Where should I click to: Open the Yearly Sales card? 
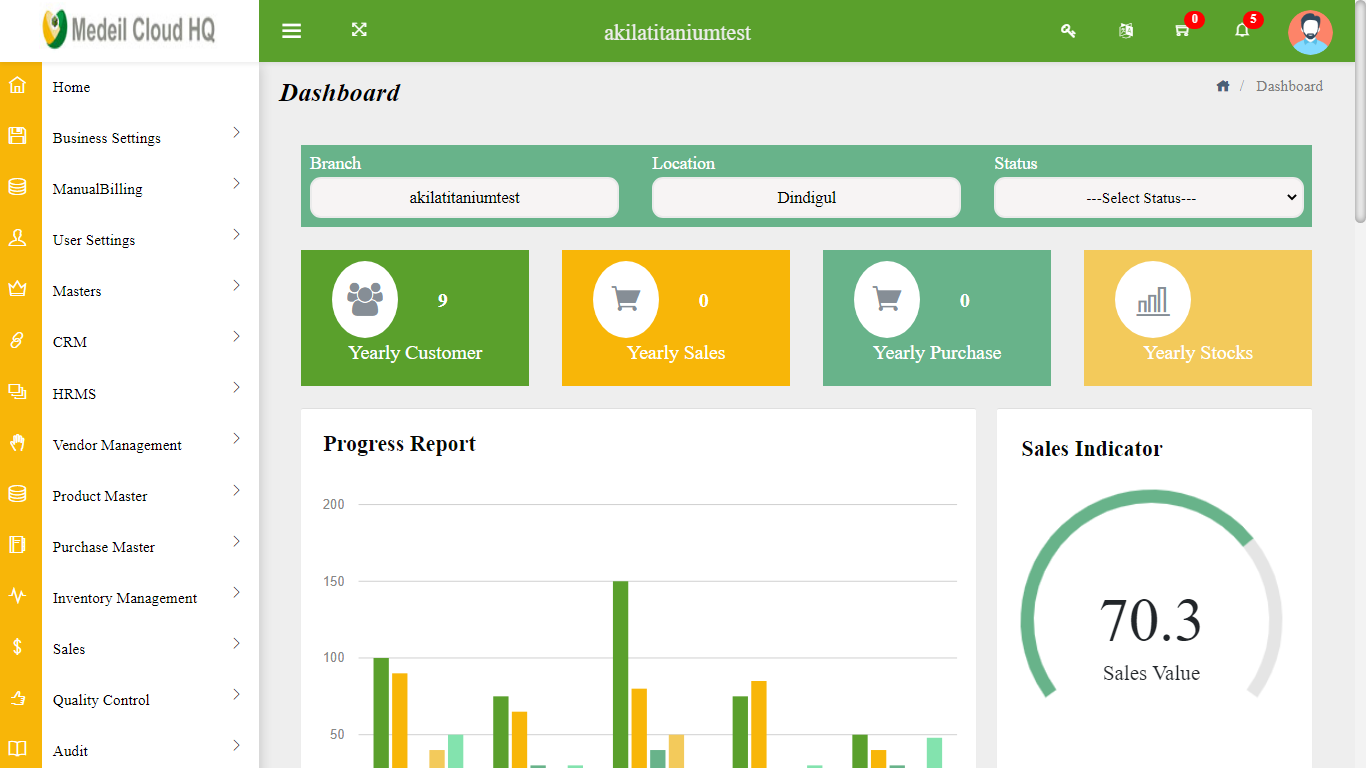(676, 318)
